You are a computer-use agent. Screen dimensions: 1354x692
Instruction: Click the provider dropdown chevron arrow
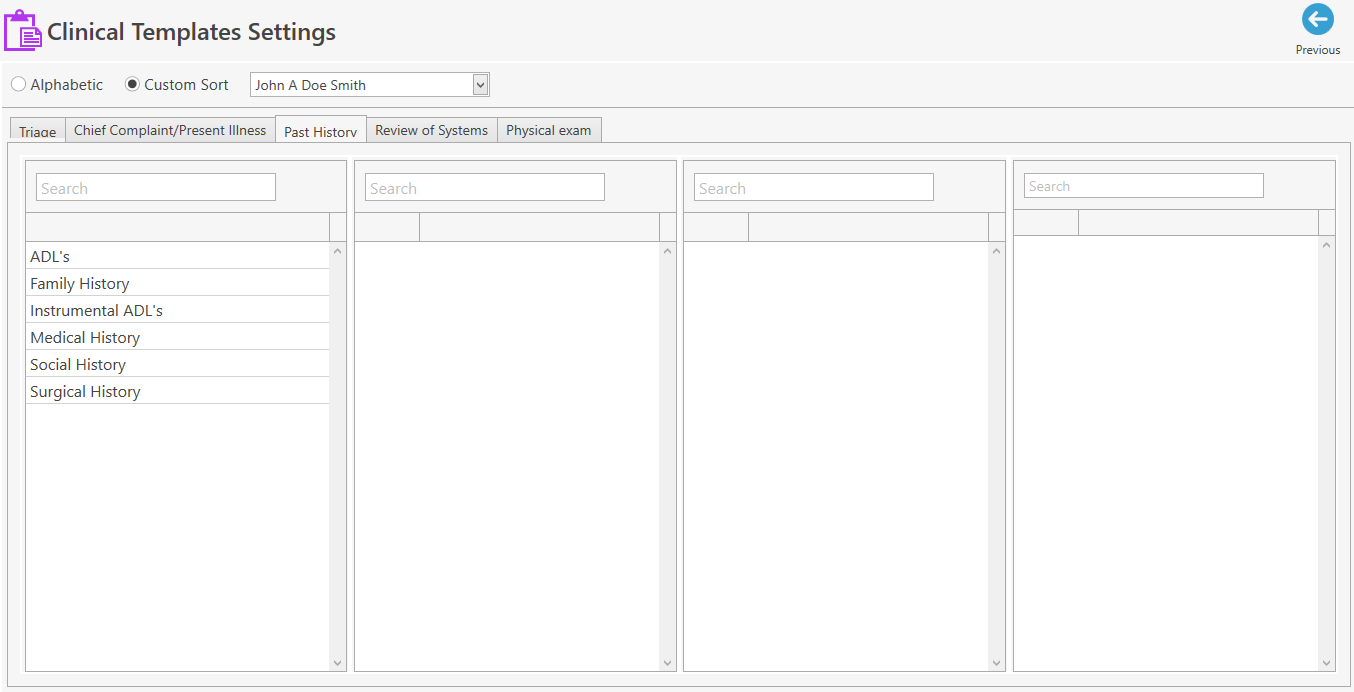479,84
